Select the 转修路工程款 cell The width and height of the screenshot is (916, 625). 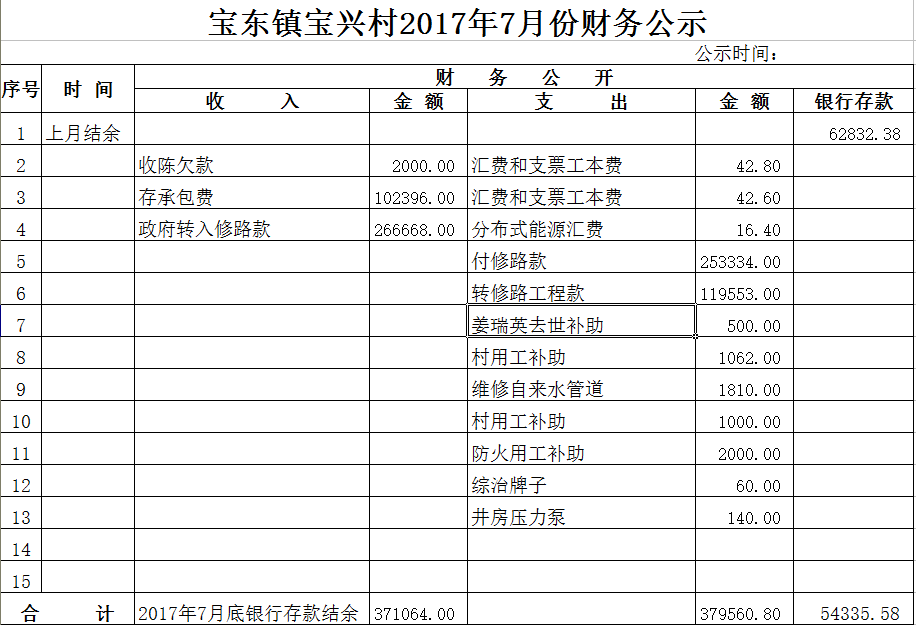click(x=581, y=289)
